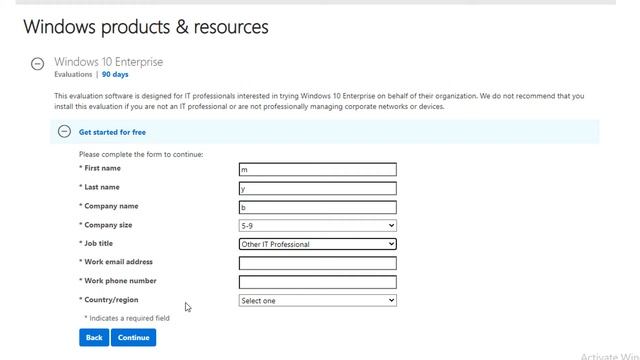Click the Back button
This screenshot has height=360, width=640.
[94, 338]
